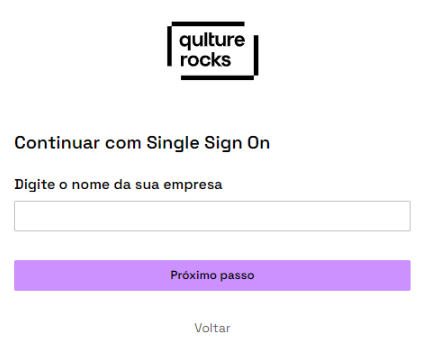Select the company name input field
Viewport: 424px width, 360px height.
click(212, 216)
